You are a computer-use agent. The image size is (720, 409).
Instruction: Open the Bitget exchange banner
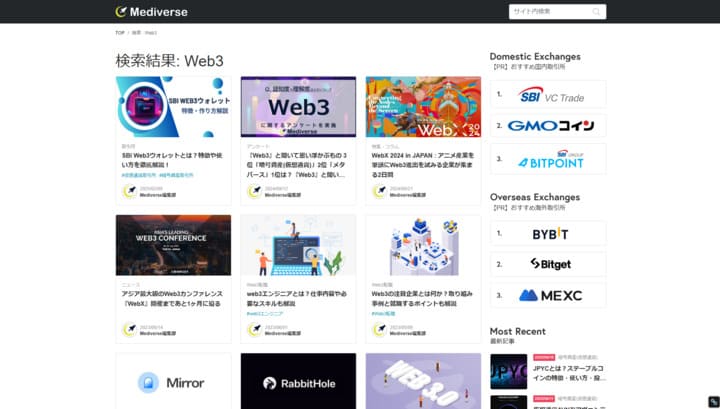point(549,264)
